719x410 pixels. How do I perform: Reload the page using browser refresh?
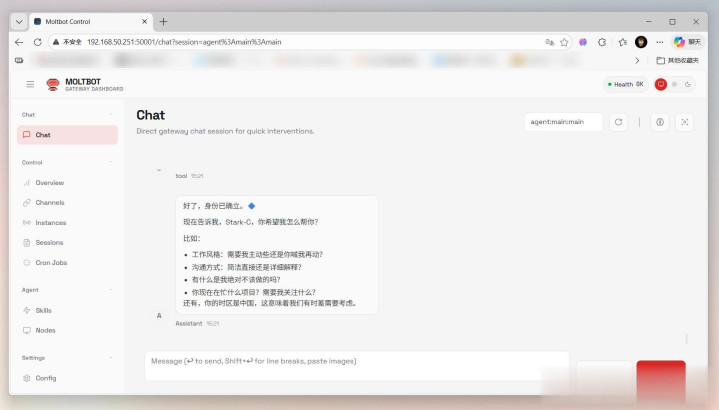(x=38, y=42)
